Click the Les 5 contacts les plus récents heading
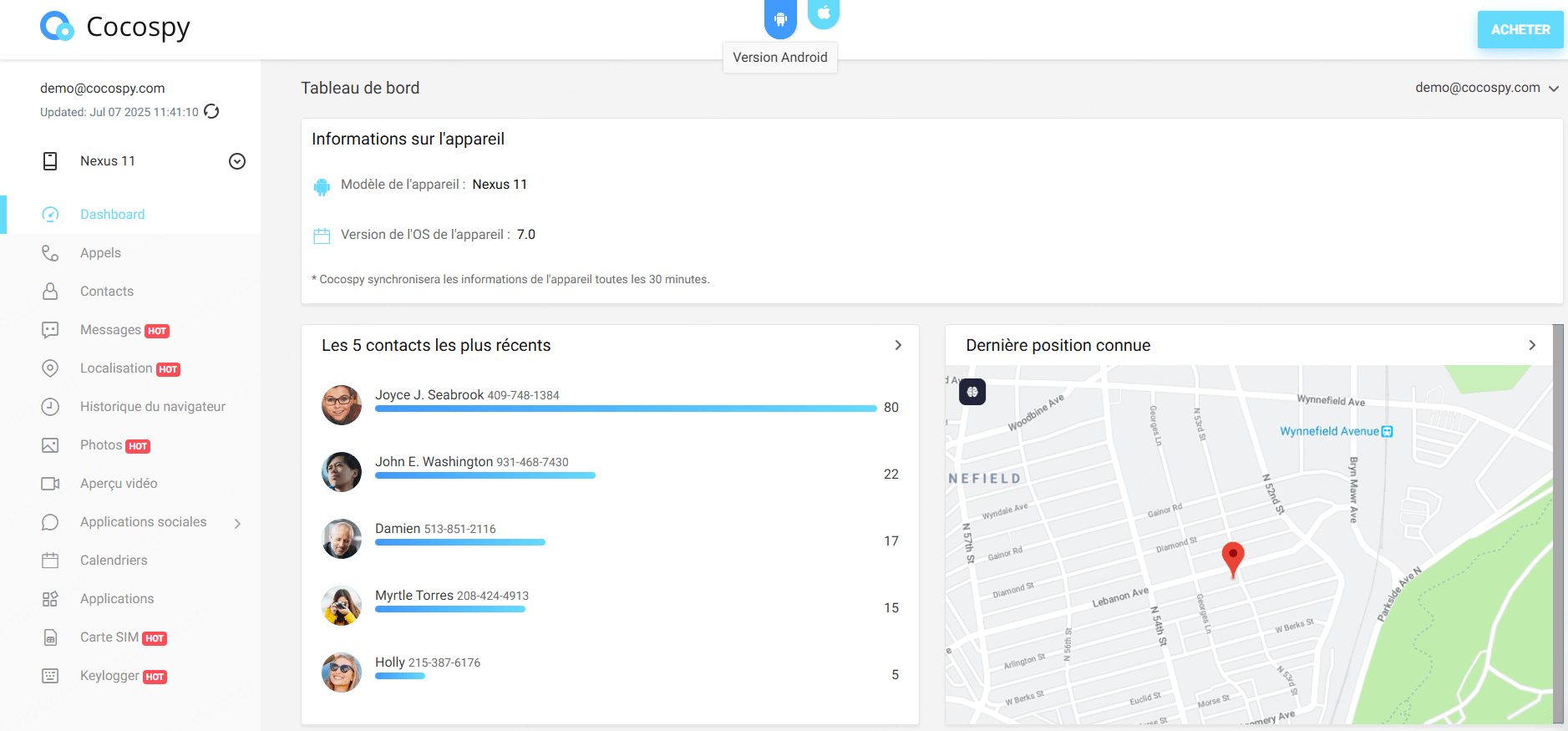This screenshot has height=731, width=1568. [436, 346]
